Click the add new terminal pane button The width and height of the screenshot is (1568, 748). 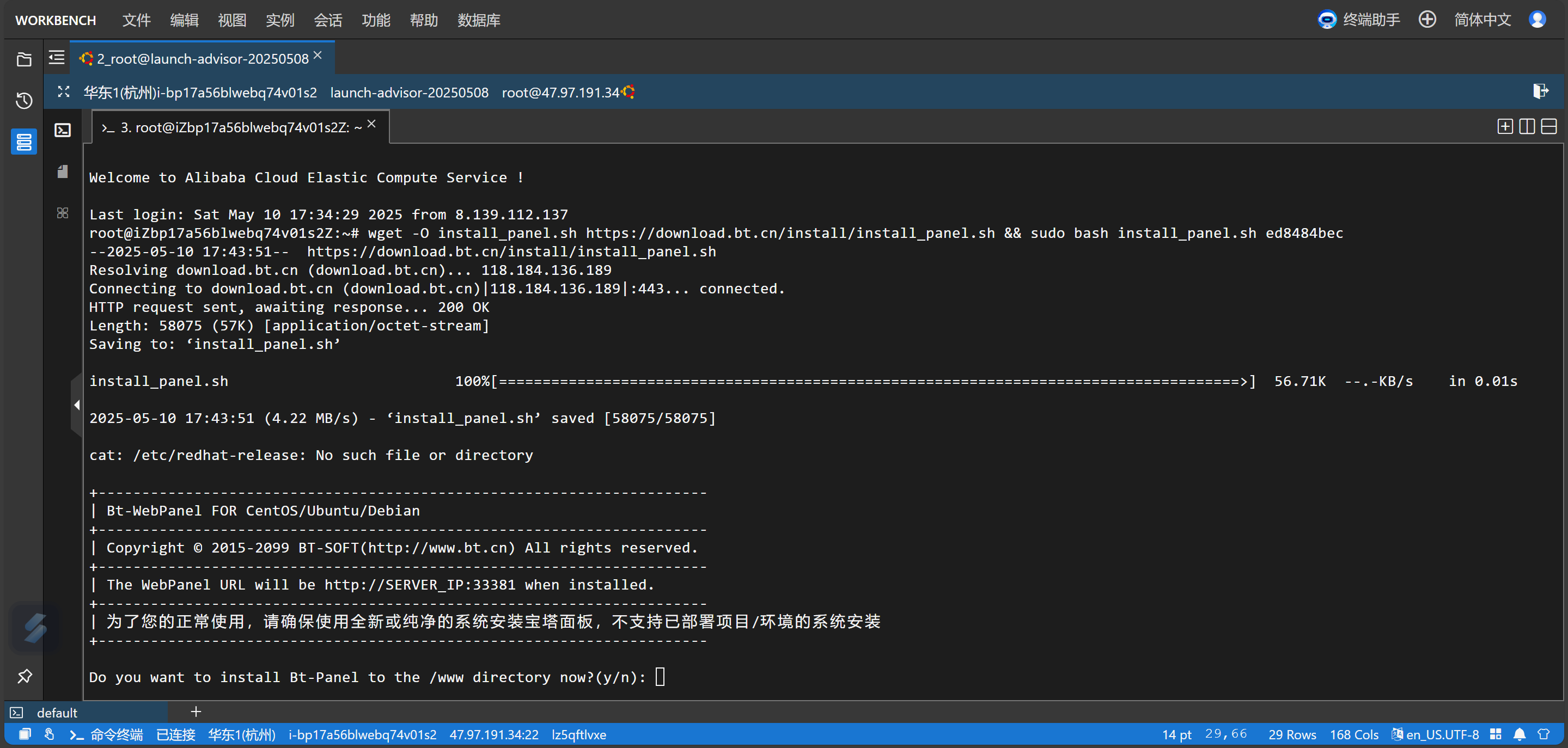point(1505,127)
